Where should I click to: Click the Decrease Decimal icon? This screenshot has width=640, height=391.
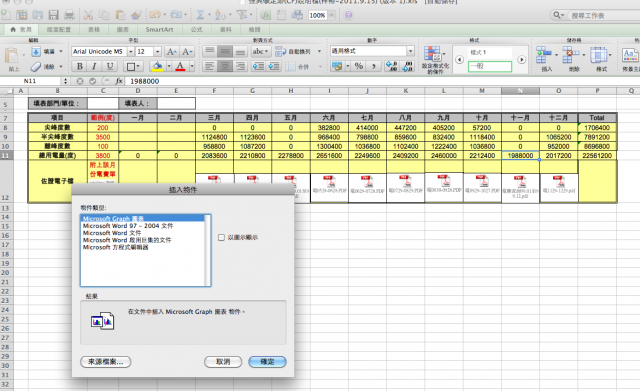click(407, 66)
